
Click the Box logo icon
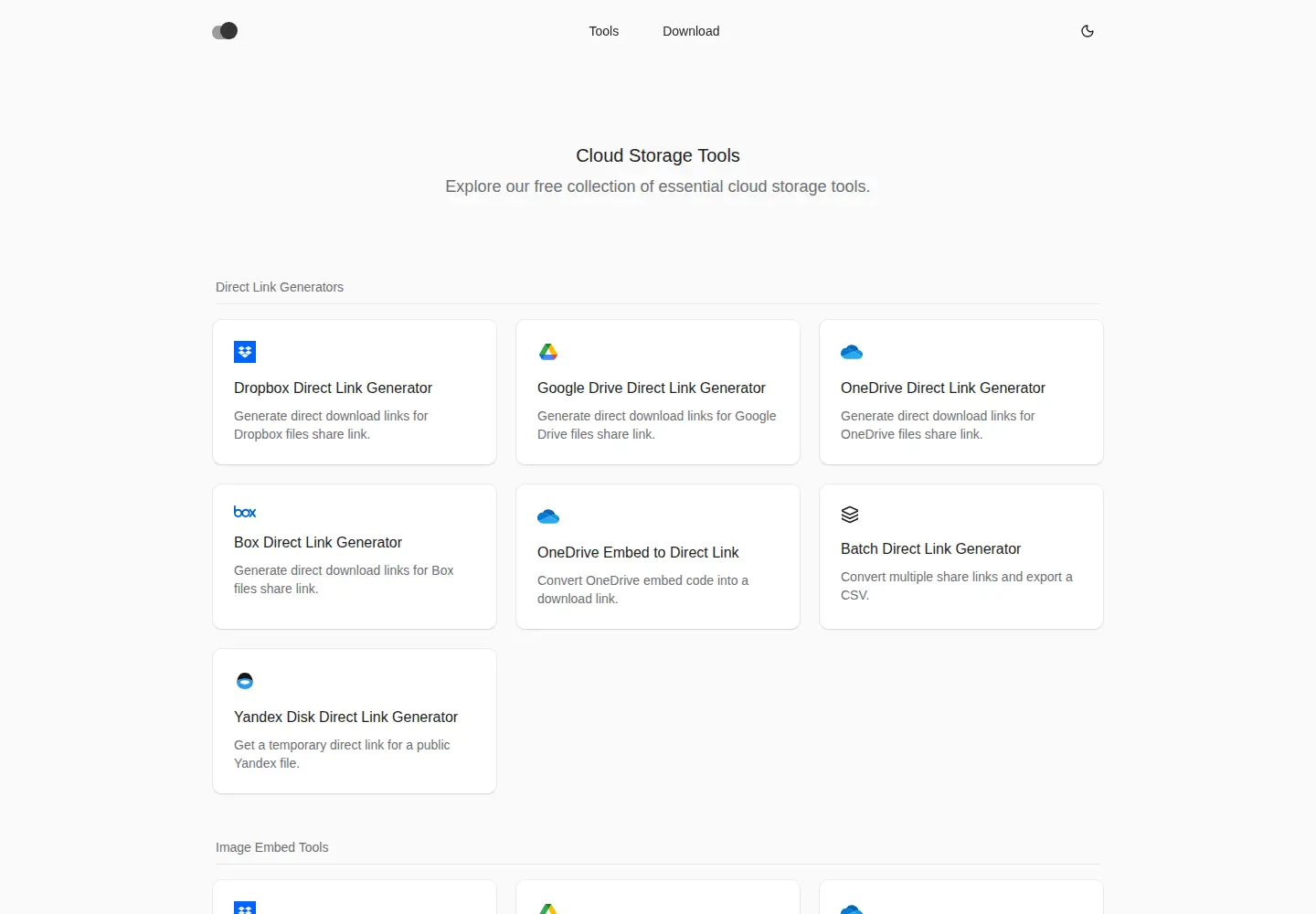(245, 512)
